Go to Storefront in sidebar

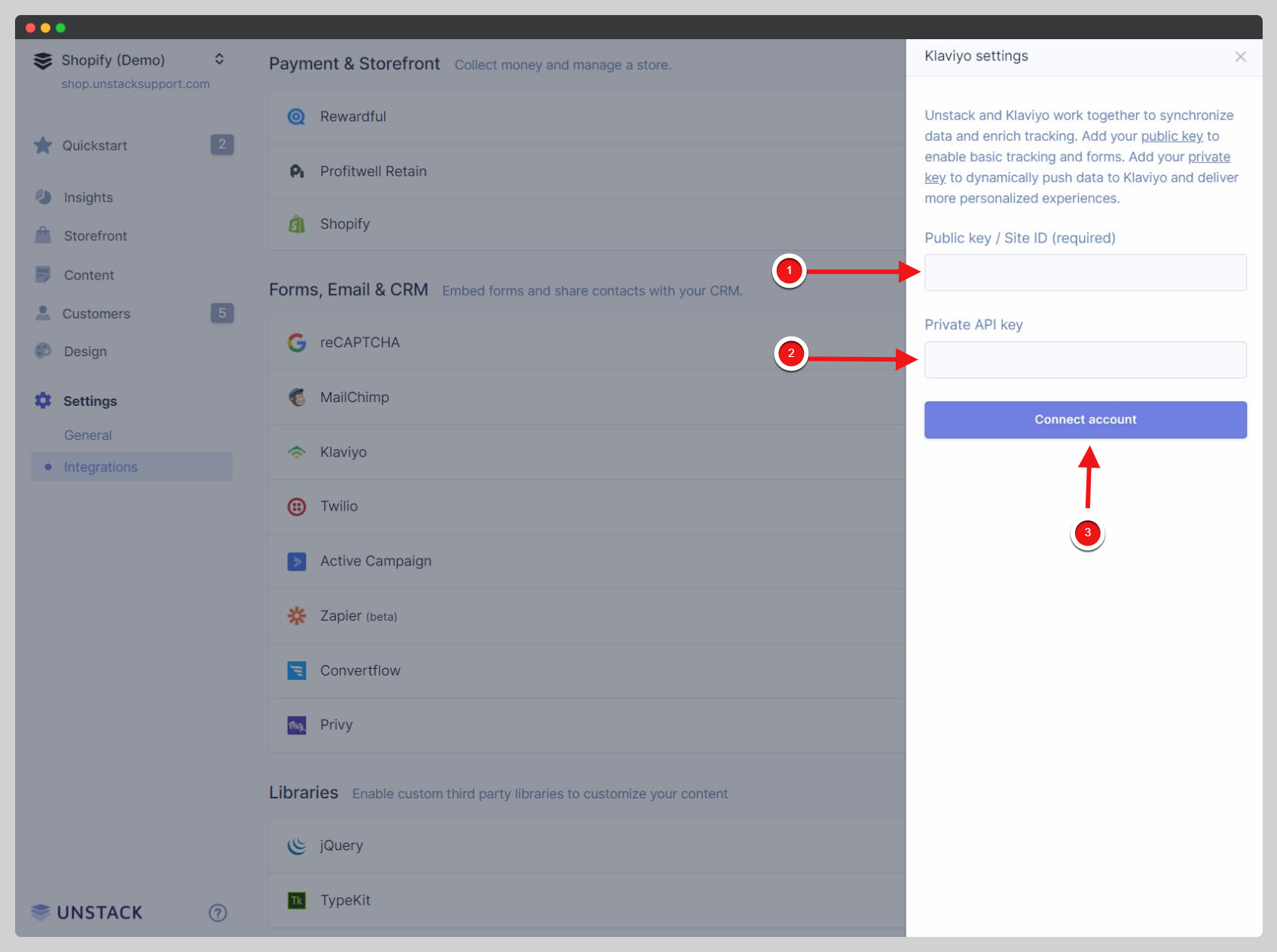95,236
